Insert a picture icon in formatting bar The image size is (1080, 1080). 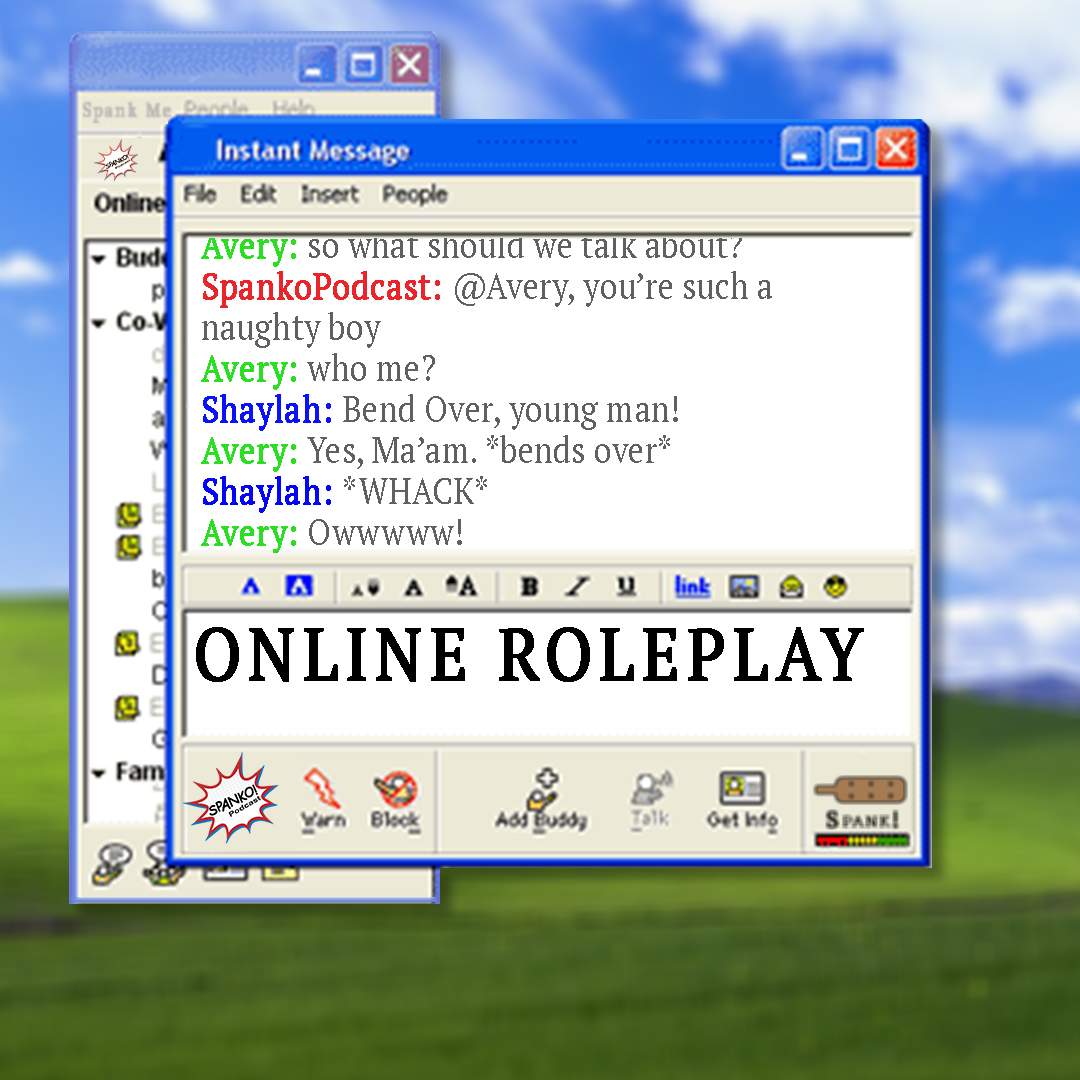(744, 587)
